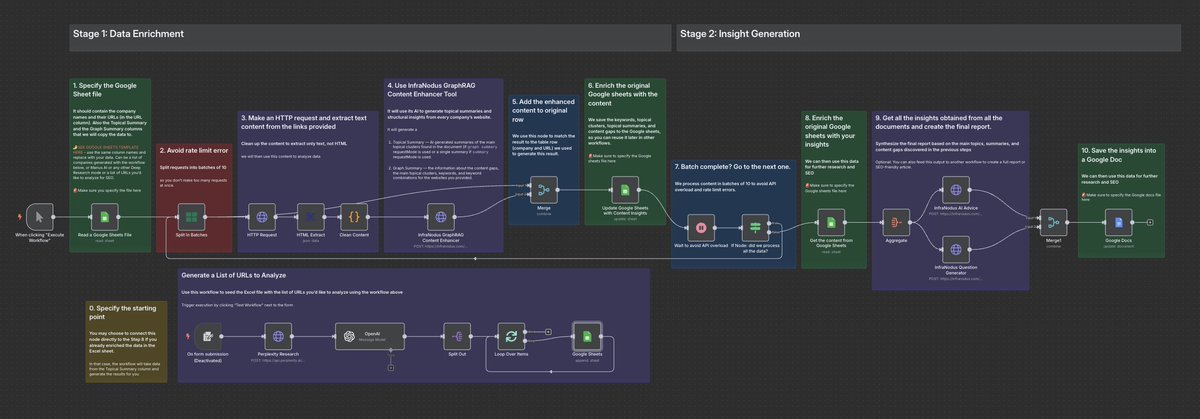
Task: Select InfraNodus GraphRAG Content Enhancer node
Action: (441, 215)
